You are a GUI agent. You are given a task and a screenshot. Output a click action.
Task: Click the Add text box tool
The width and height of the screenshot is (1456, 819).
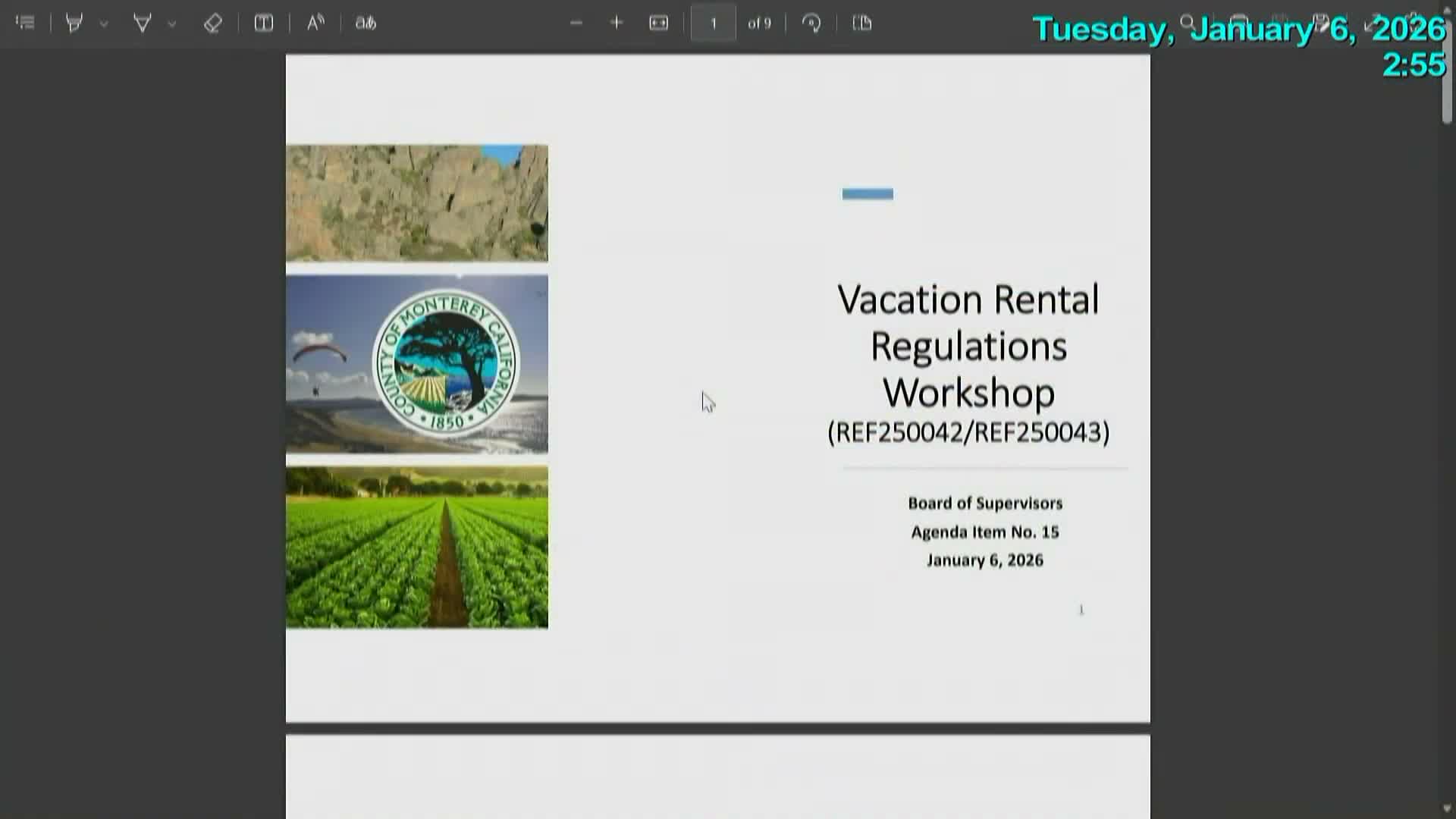pyautogui.click(x=263, y=23)
